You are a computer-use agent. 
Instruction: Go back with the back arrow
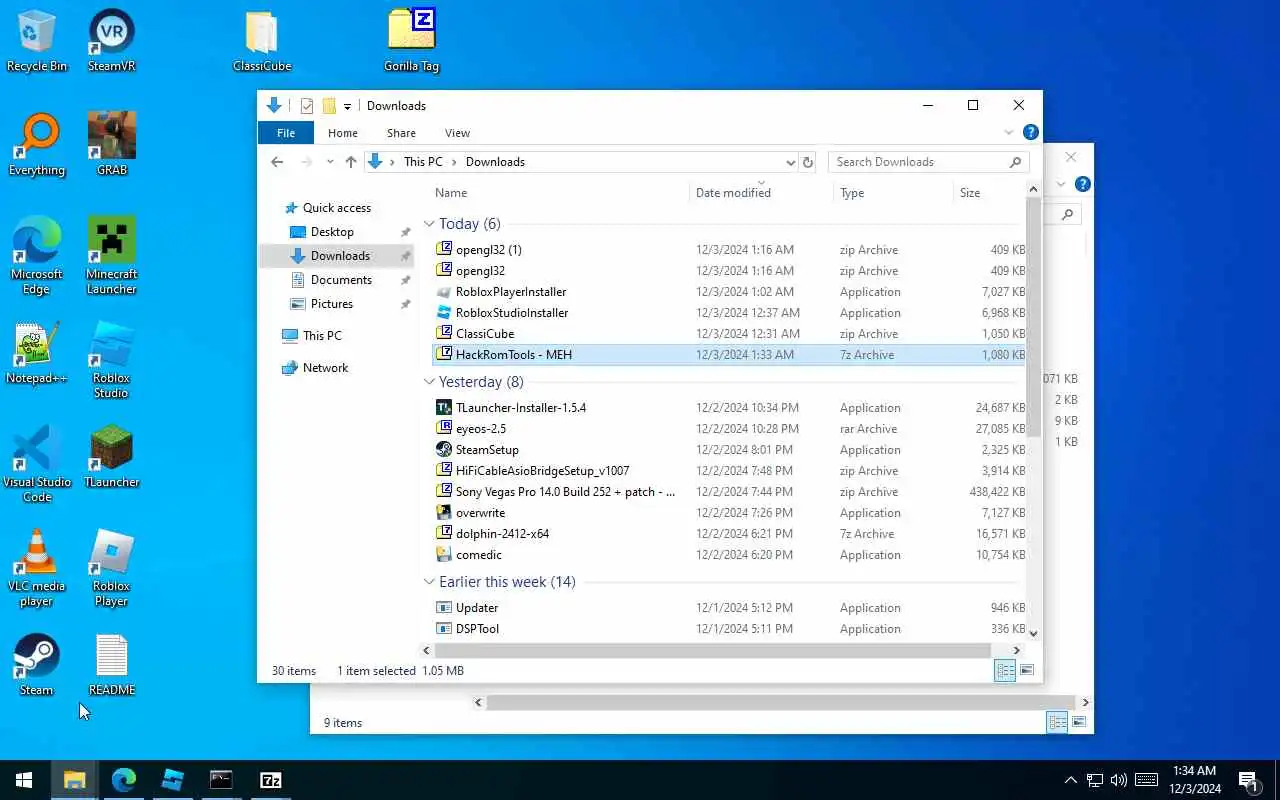click(x=277, y=162)
